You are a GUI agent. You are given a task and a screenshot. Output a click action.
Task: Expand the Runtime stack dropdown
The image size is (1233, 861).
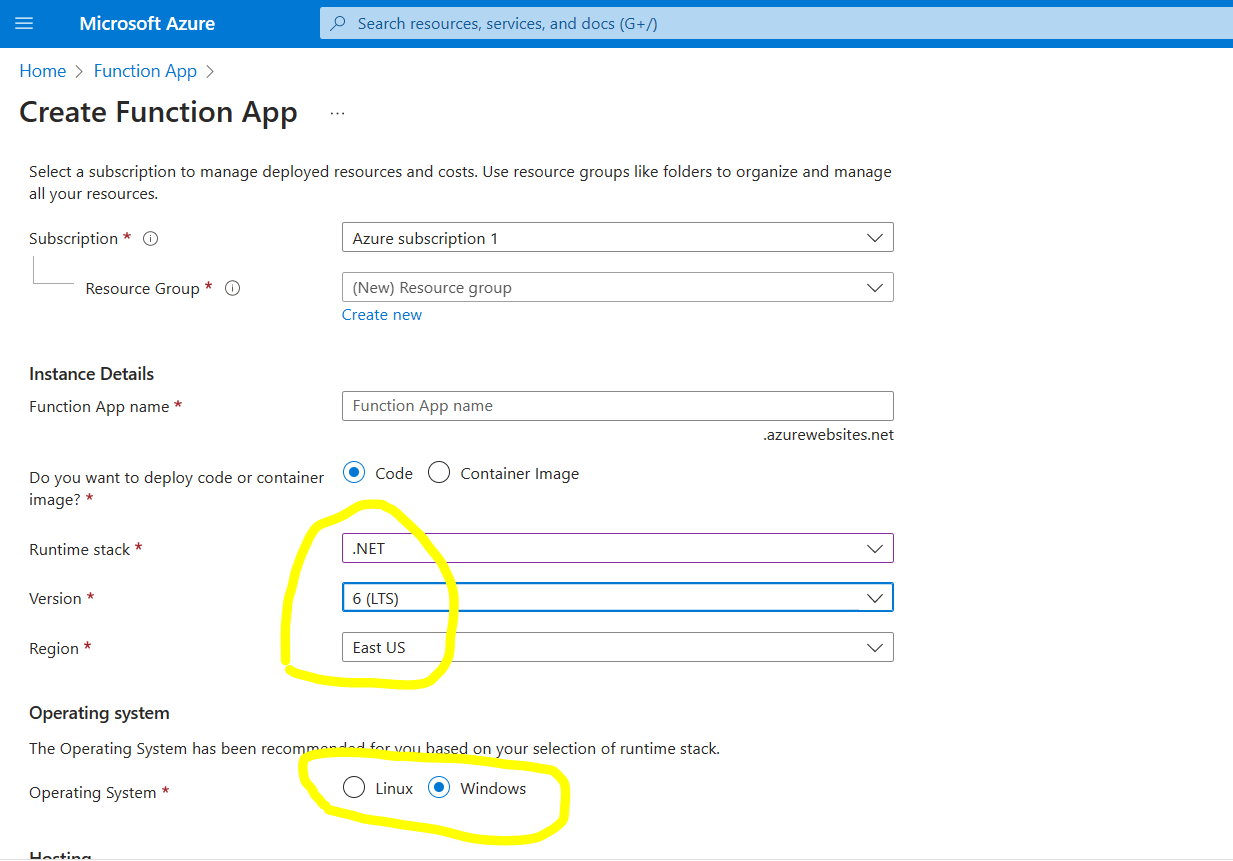[x=617, y=548]
